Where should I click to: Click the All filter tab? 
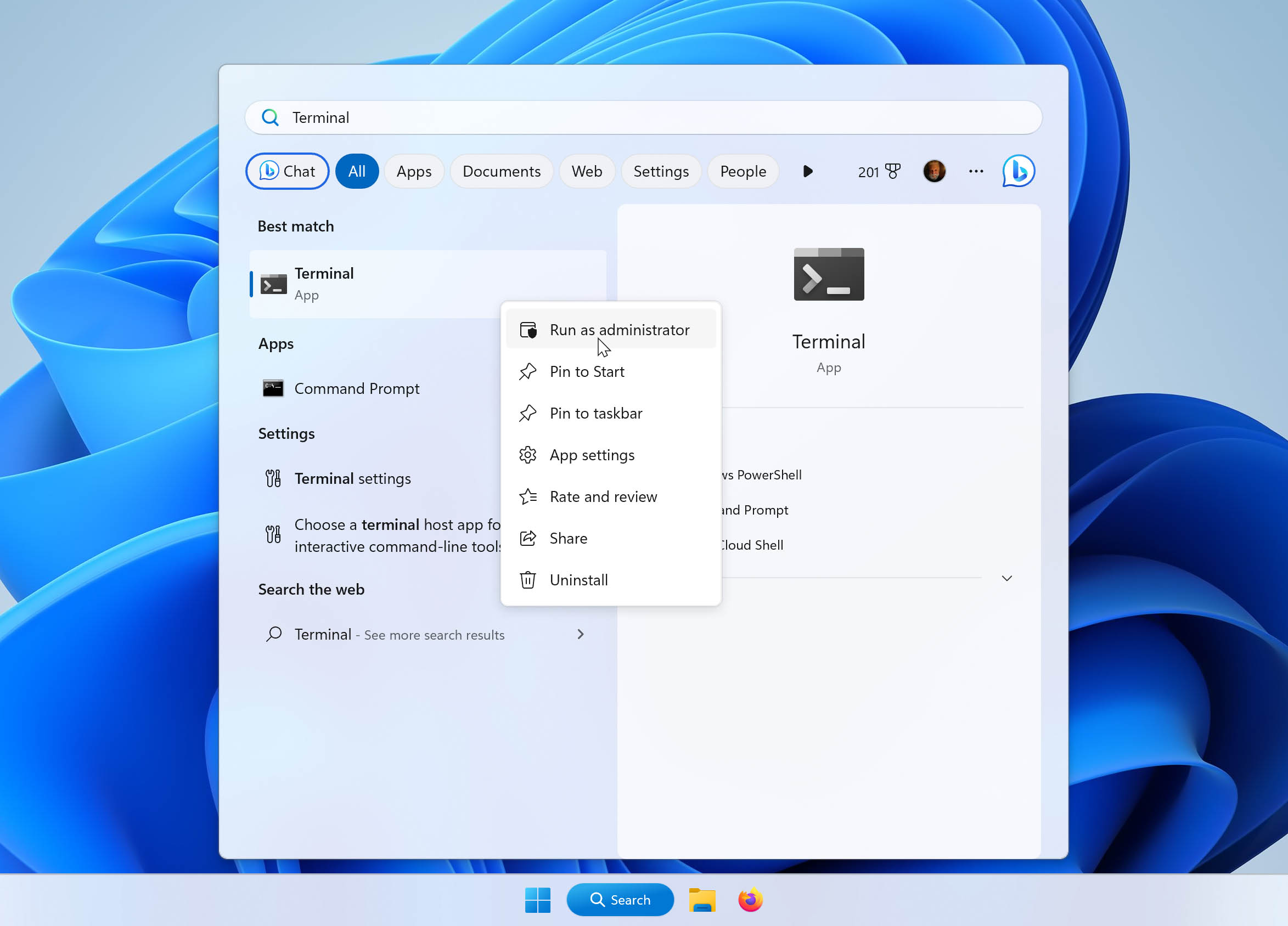(356, 170)
